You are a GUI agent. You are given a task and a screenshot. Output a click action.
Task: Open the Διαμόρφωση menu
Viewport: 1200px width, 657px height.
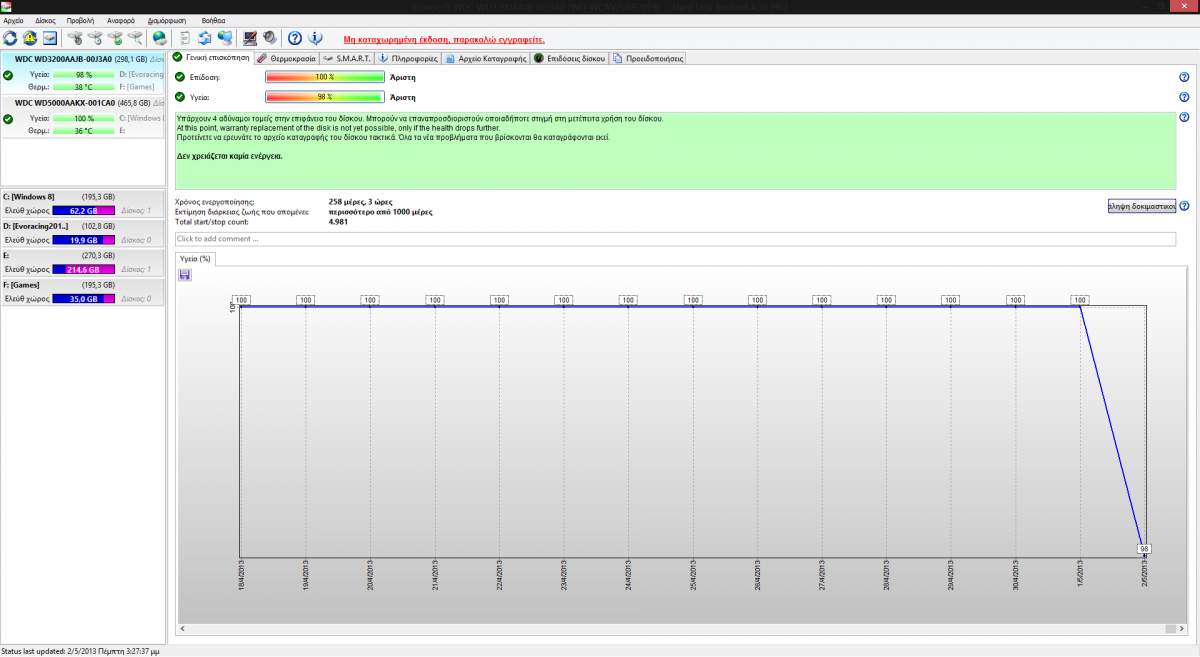click(x=168, y=20)
